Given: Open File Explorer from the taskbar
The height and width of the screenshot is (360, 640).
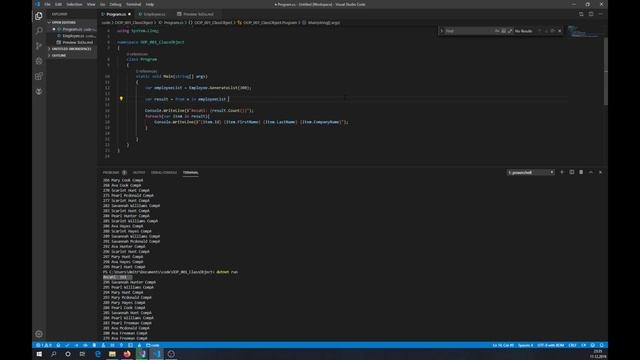Looking at the screenshot, I should coord(112,354).
